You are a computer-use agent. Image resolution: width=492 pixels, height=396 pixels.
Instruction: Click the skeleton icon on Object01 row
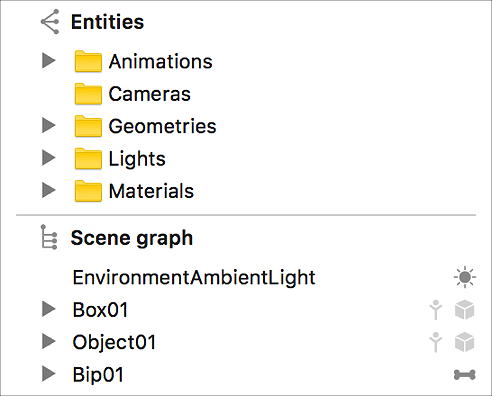pyautogui.click(x=436, y=342)
